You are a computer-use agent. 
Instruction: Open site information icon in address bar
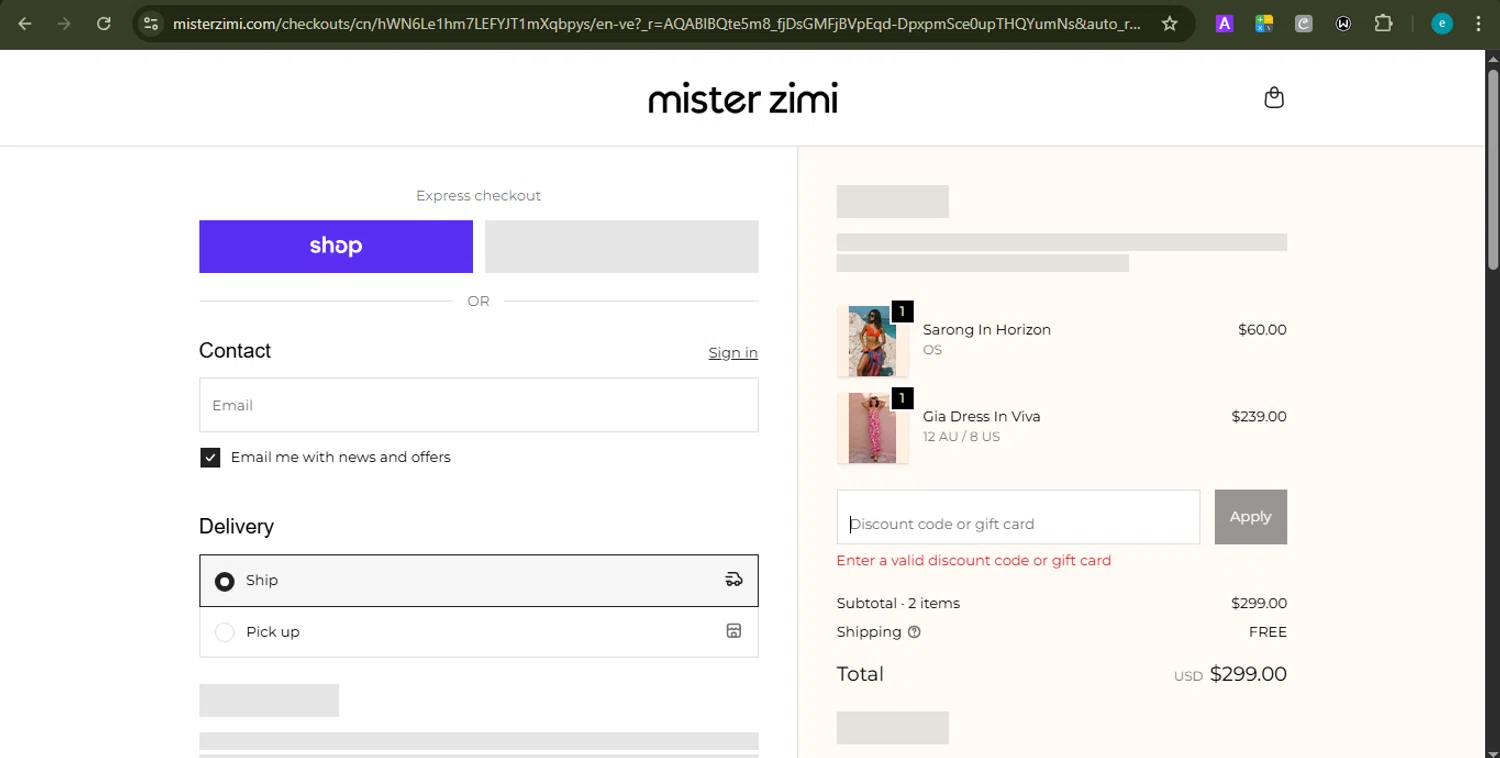coord(151,24)
